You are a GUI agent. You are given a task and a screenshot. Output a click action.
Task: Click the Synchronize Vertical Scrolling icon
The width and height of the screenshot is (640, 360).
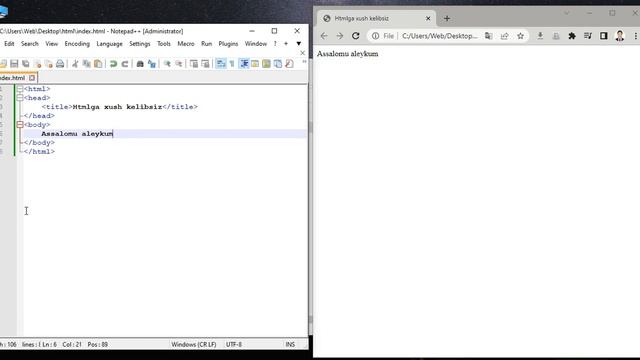click(x=194, y=64)
